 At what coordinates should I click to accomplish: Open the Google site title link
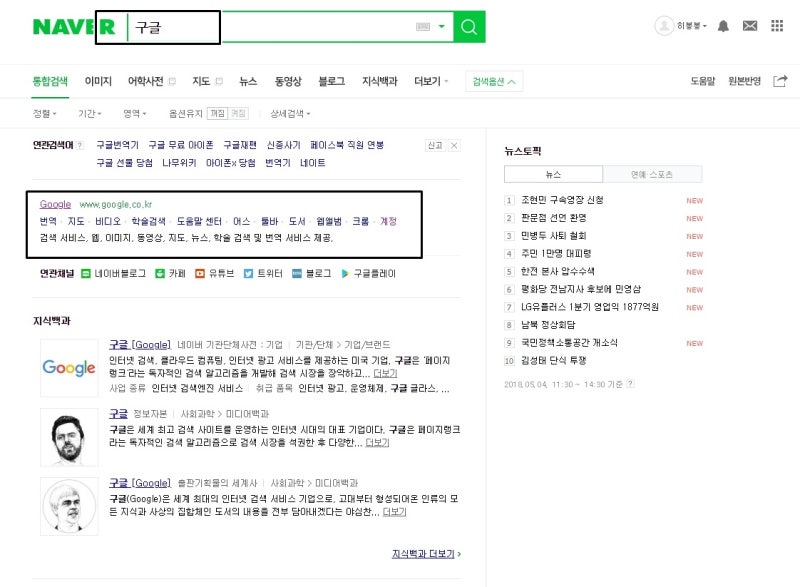[x=56, y=205]
